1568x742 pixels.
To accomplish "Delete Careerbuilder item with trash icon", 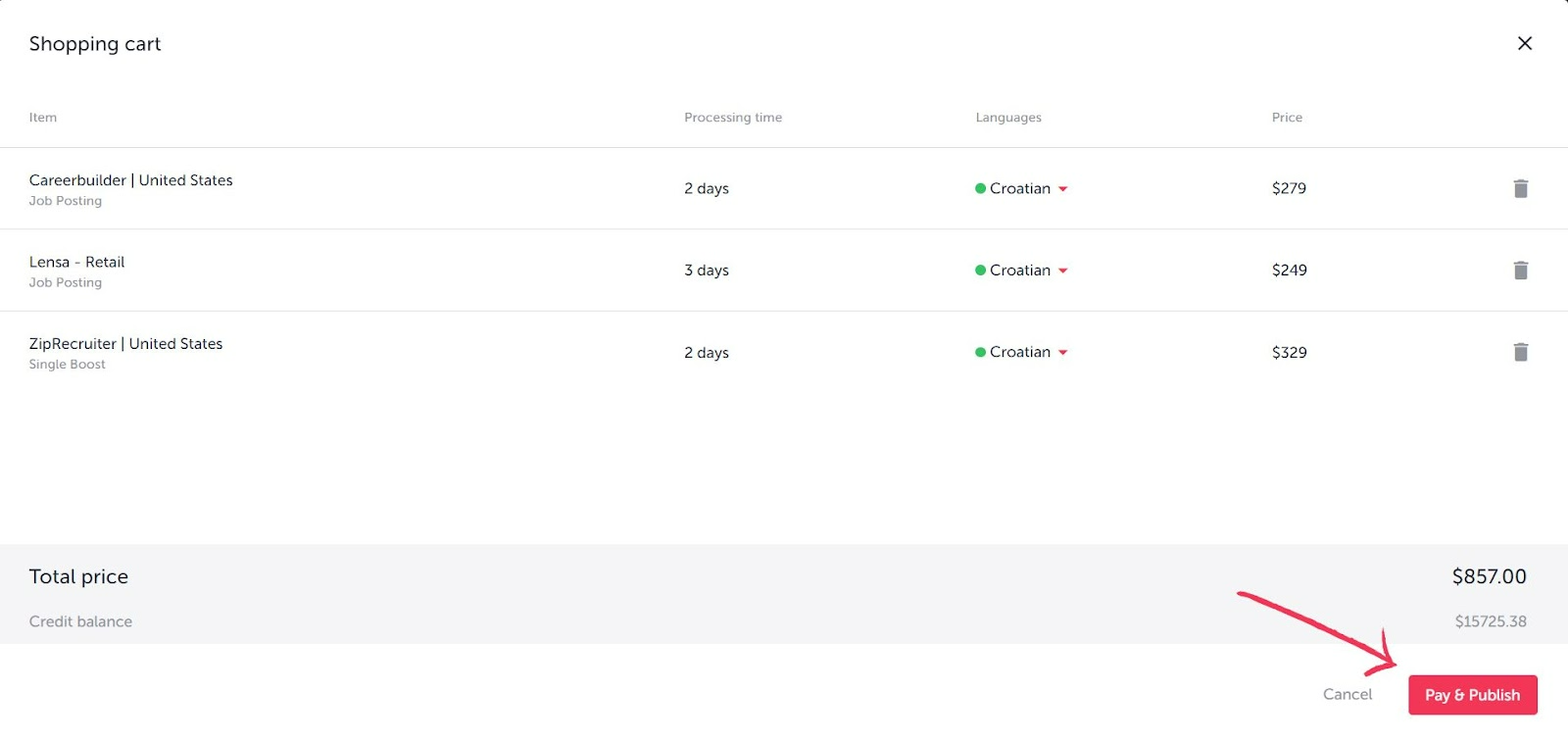I will click(x=1520, y=188).
